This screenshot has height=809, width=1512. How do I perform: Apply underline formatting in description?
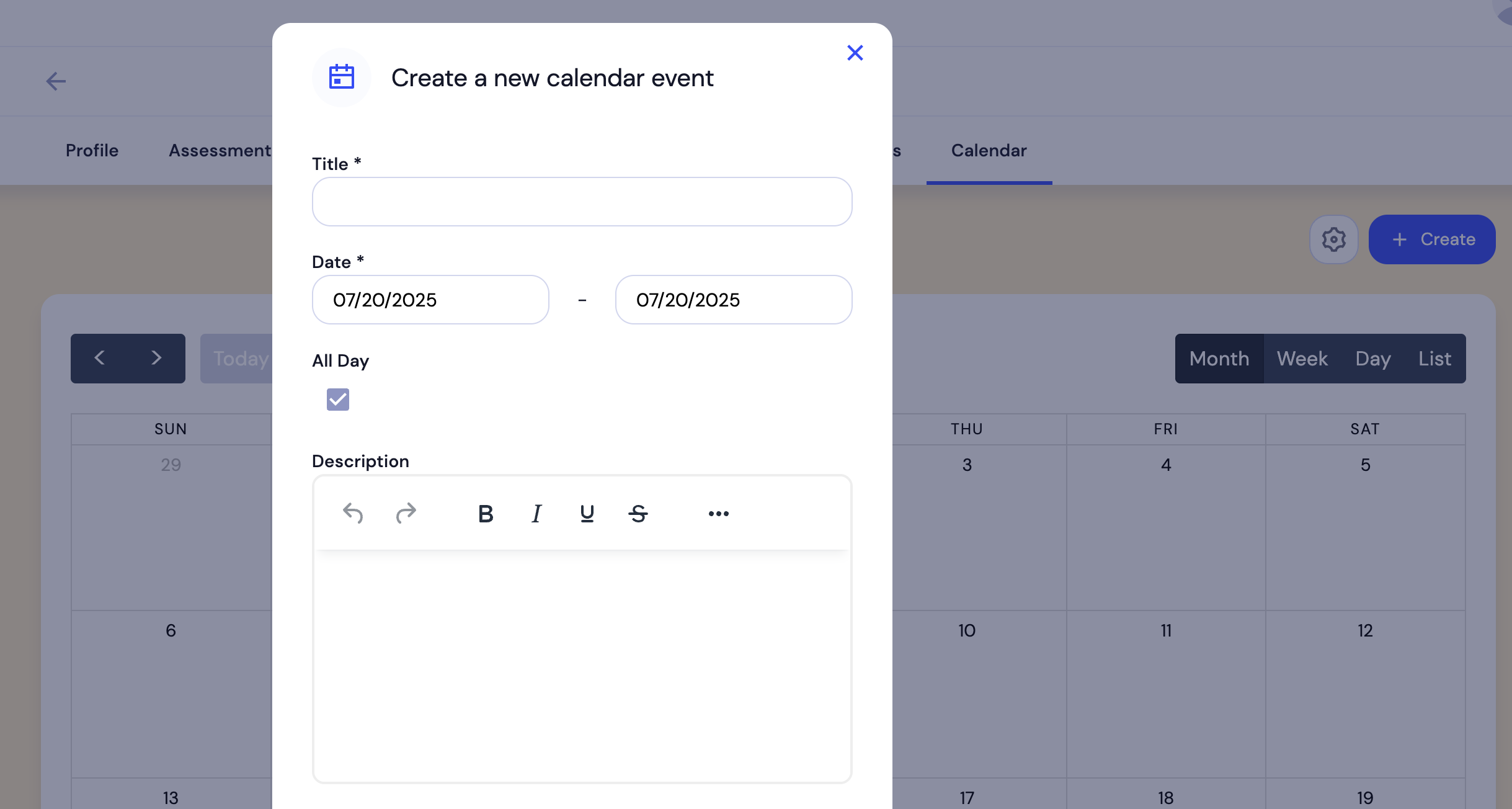point(585,513)
